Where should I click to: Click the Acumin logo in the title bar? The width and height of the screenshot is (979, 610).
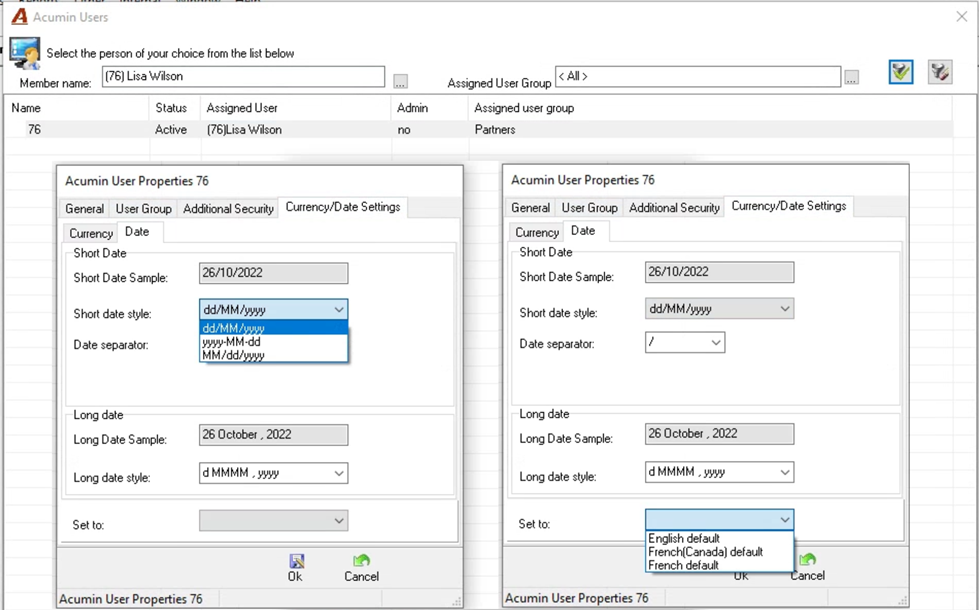click(x=20, y=16)
